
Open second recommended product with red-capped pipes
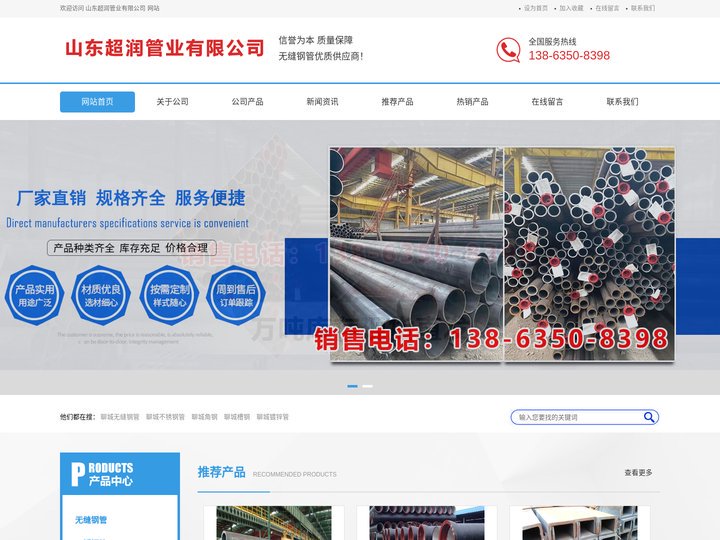tap(427, 523)
